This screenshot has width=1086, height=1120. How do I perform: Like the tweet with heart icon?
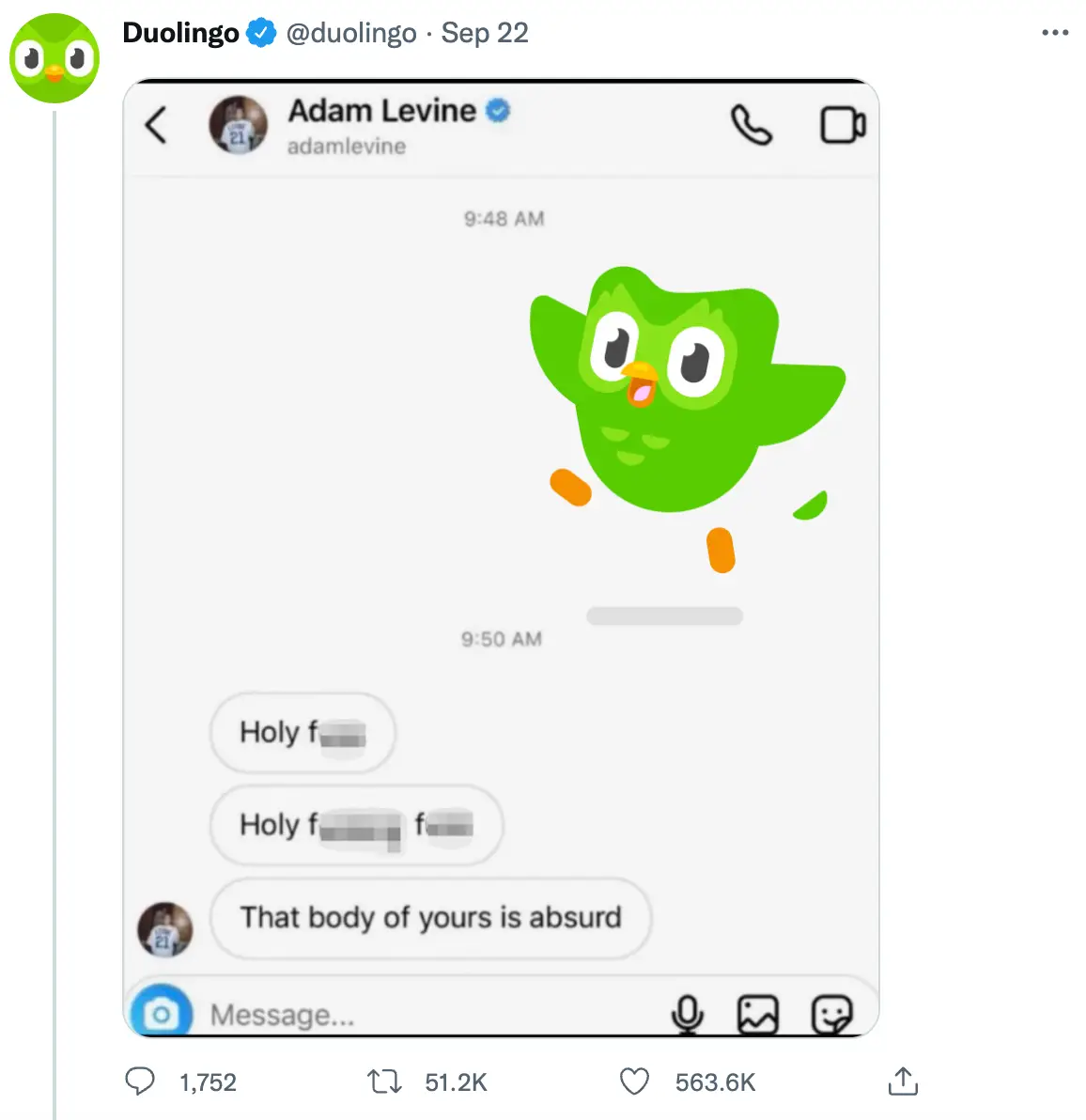[635, 1081]
